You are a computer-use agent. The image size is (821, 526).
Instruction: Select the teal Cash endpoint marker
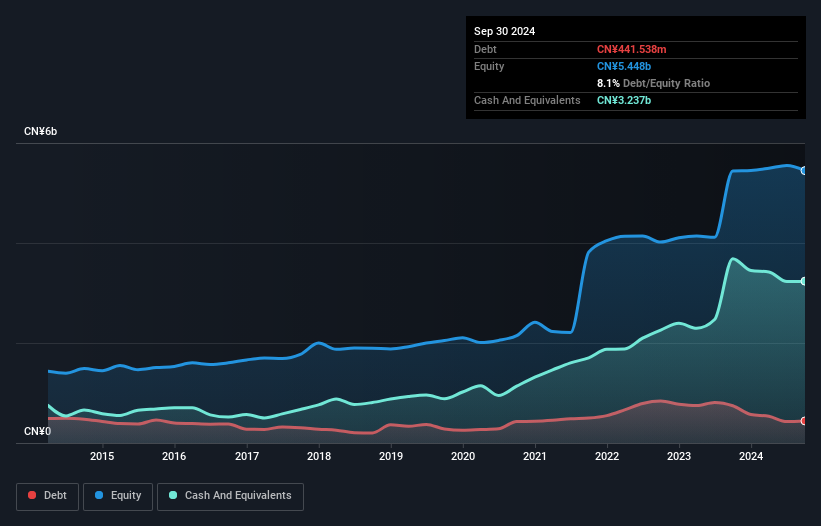(x=804, y=282)
